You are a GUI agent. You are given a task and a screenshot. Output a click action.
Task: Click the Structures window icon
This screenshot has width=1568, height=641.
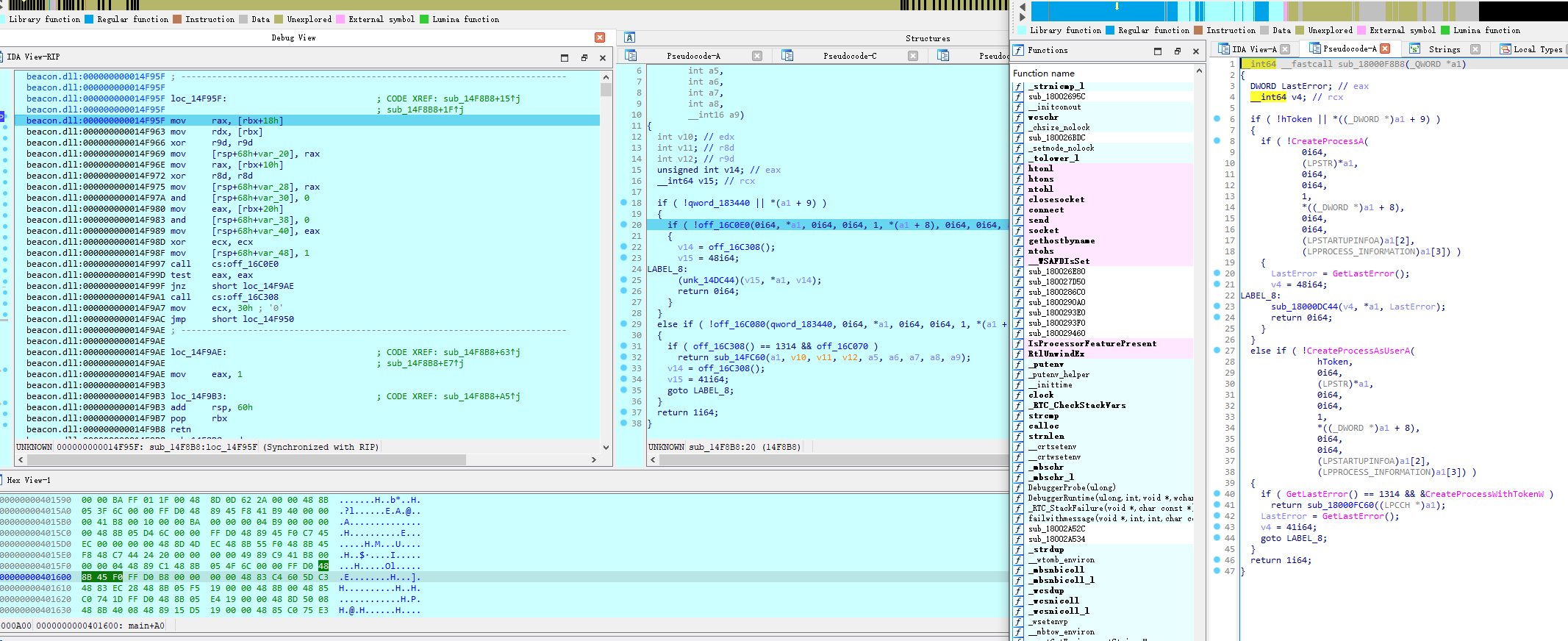(630, 37)
